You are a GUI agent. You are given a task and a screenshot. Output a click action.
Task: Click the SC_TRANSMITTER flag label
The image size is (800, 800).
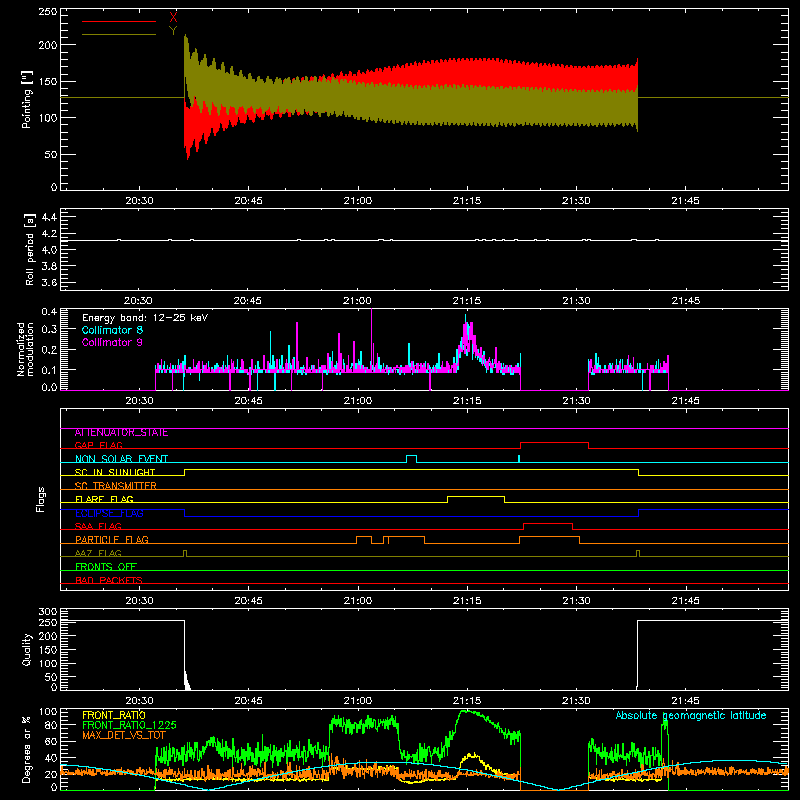115,486
